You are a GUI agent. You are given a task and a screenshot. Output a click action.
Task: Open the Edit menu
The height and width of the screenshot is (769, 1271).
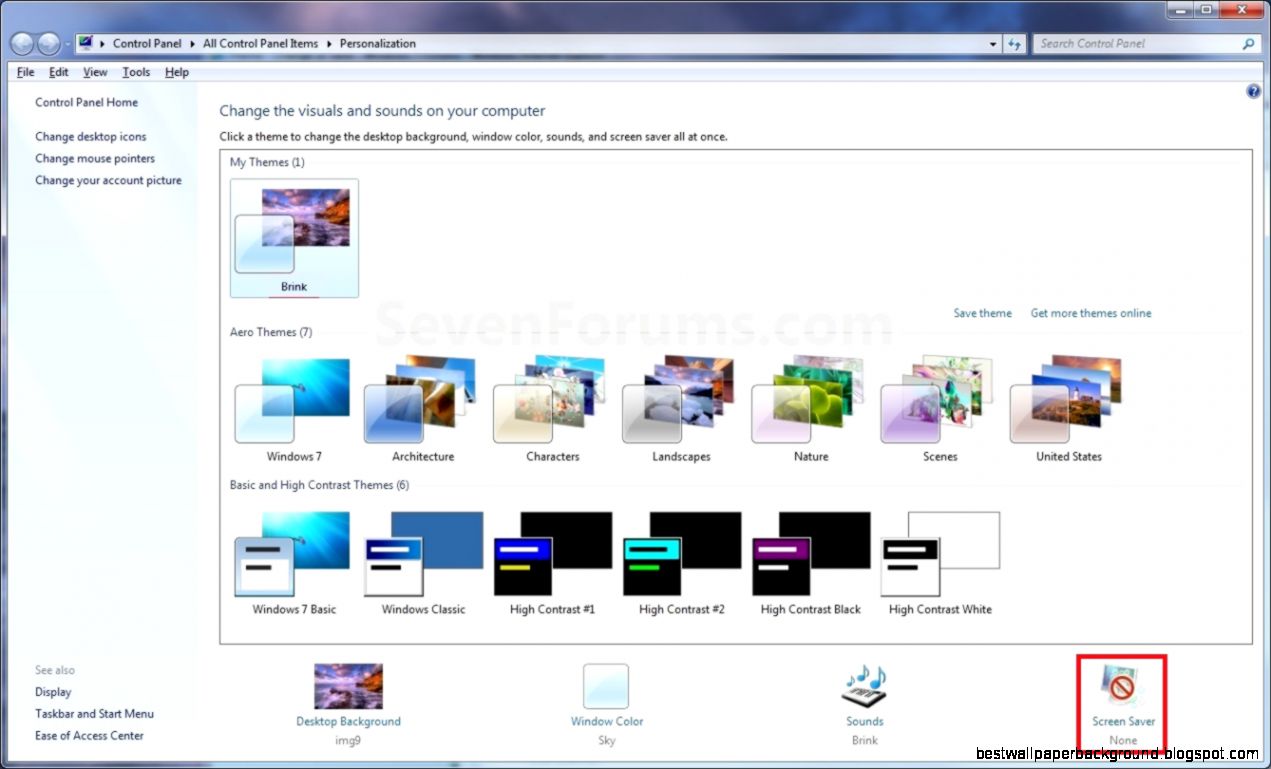(59, 72)
